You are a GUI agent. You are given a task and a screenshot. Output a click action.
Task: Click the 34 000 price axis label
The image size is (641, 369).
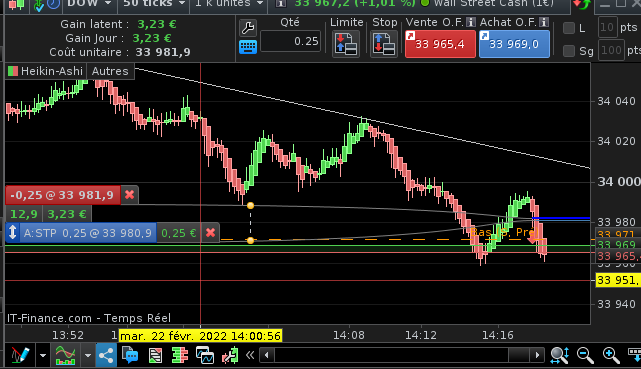tap(619, 182)
